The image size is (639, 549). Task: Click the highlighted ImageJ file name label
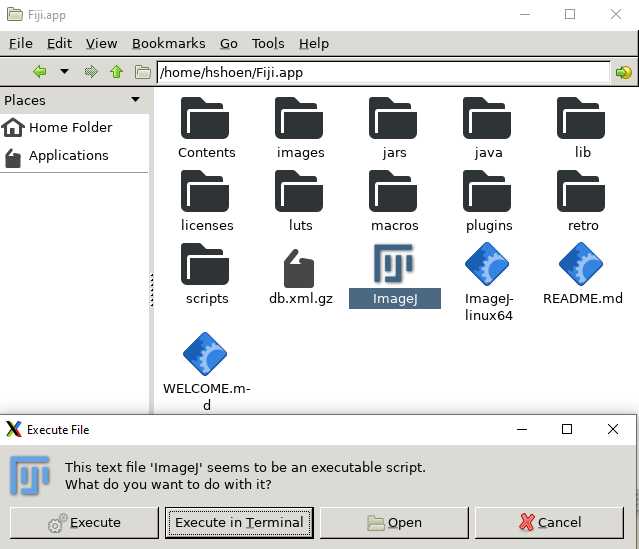point(395,298)
